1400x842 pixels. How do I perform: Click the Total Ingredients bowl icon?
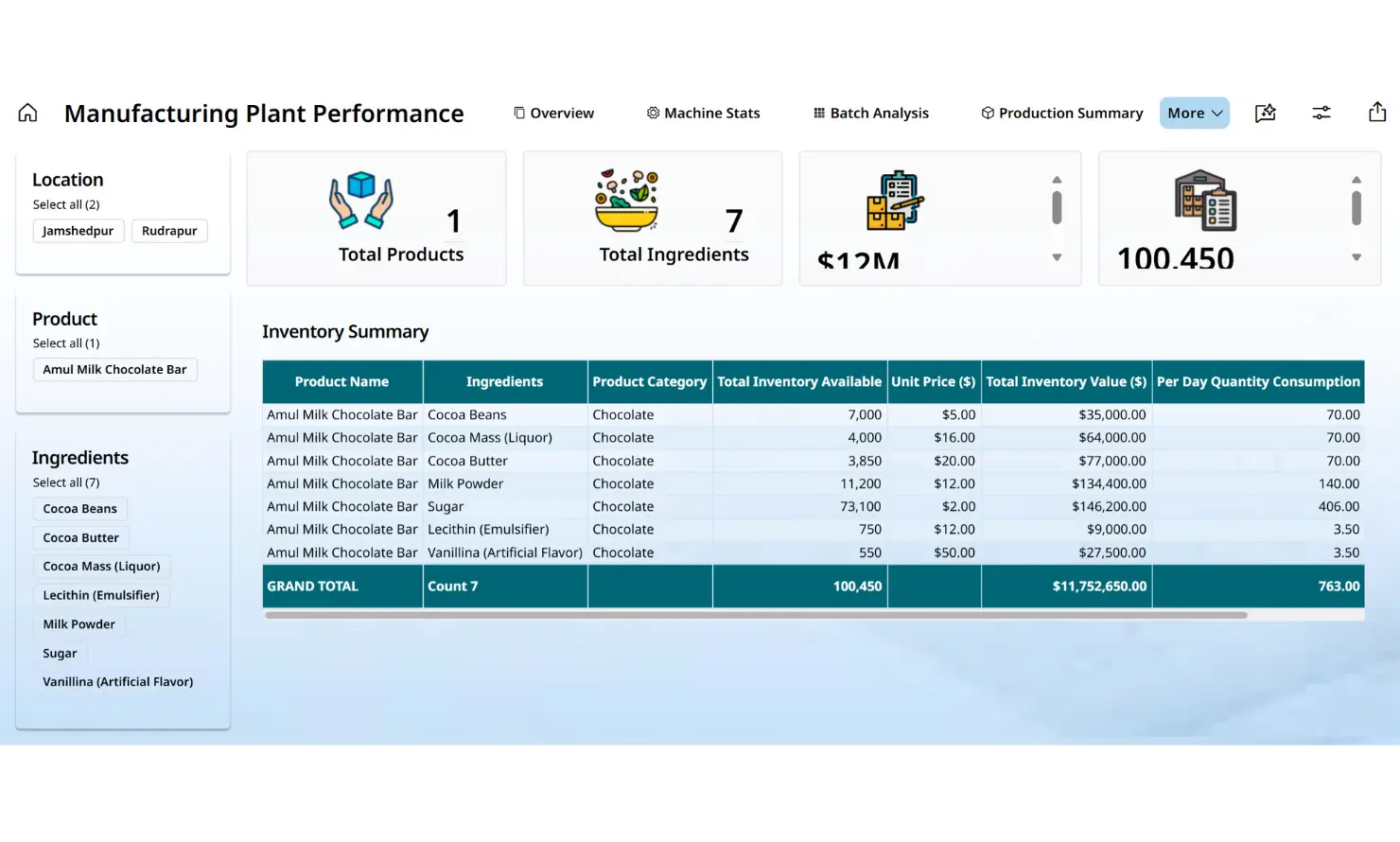(x=627, y=201)
